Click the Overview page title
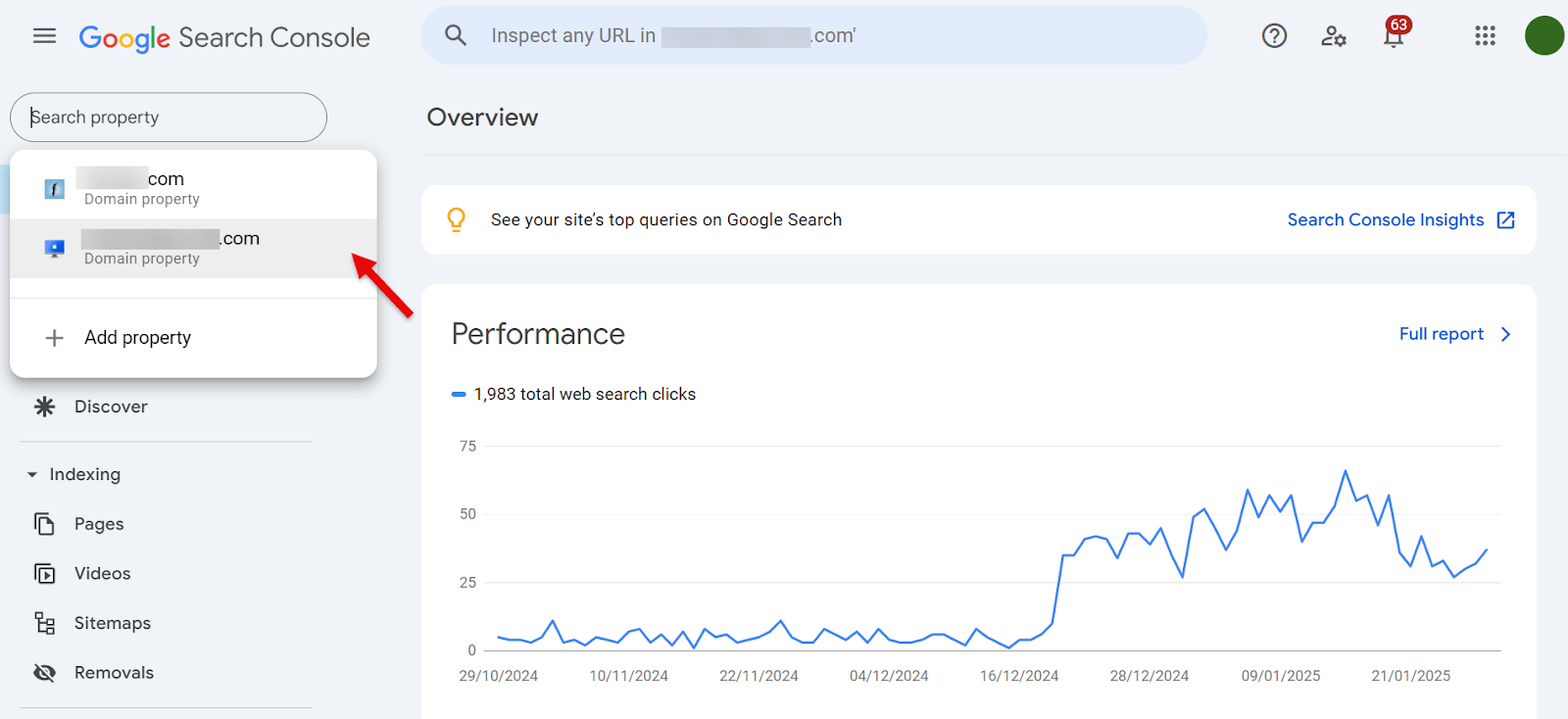Screen dimensions: 1568x719 (x=482, y=118)
